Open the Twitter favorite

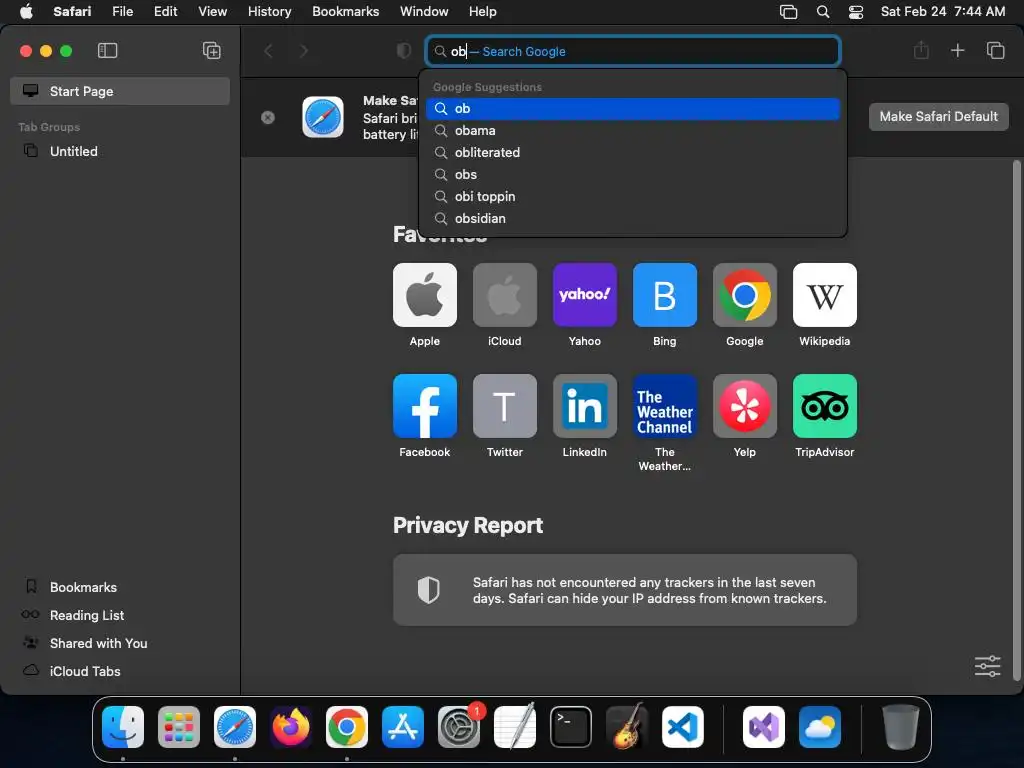tap(505, 406)
